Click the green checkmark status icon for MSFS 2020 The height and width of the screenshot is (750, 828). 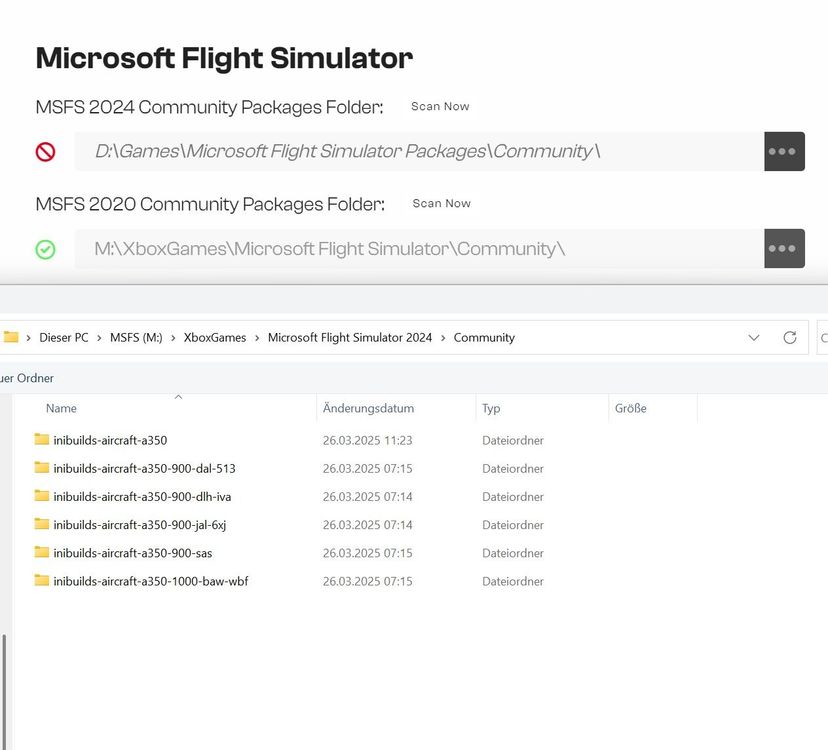click(x=45, y=249)
